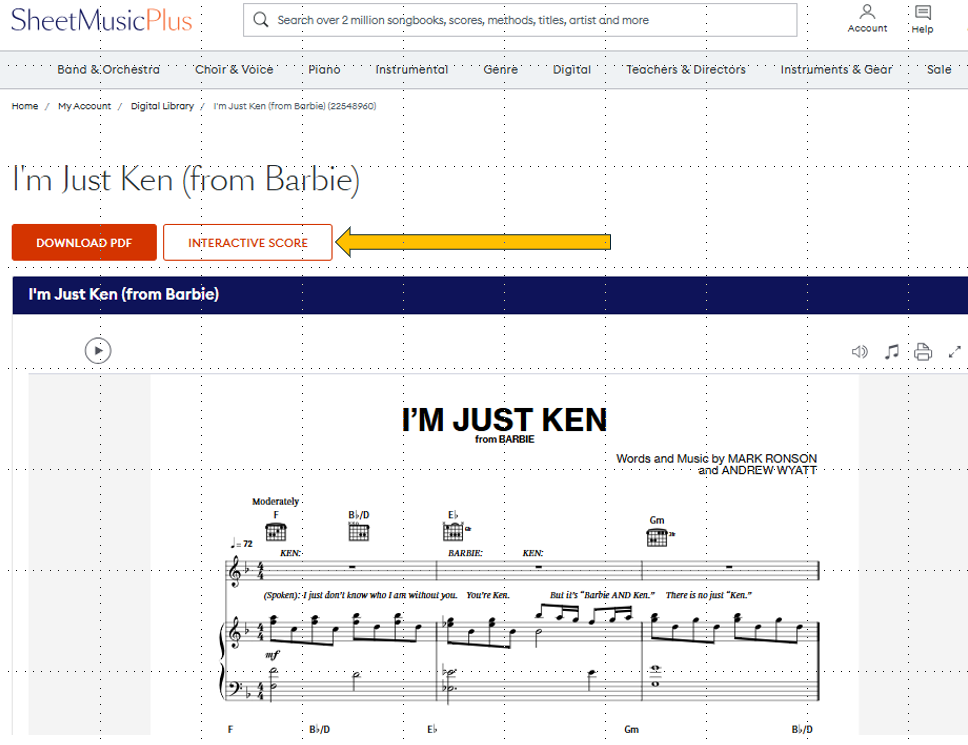Open the Interactive Score
The width and height of the screenshot is (968, 745).
(x=248, y=243)
